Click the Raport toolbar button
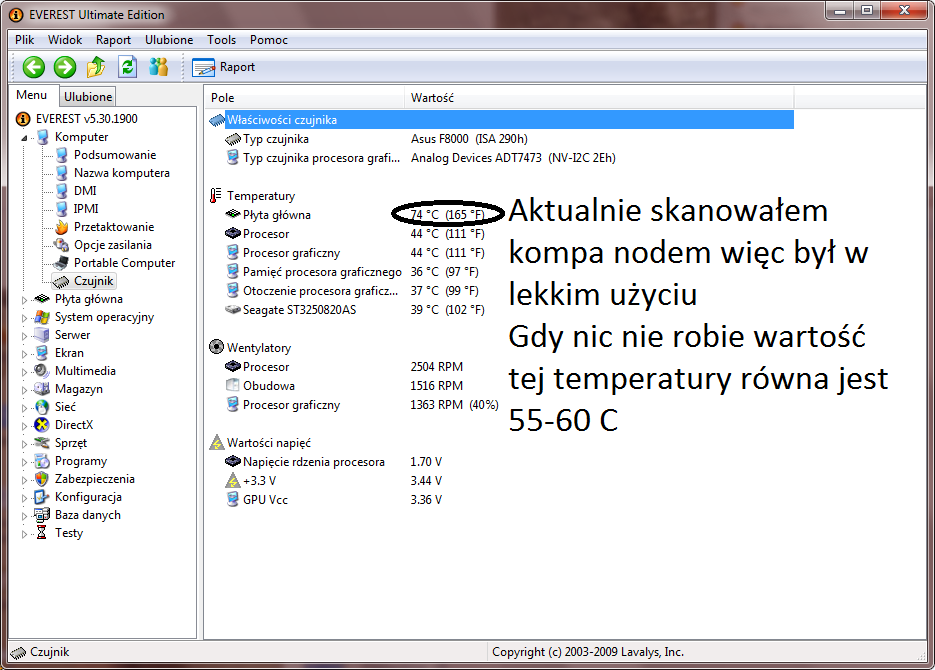The width and height of the screenshot is (935, 670). click(224, 67)
